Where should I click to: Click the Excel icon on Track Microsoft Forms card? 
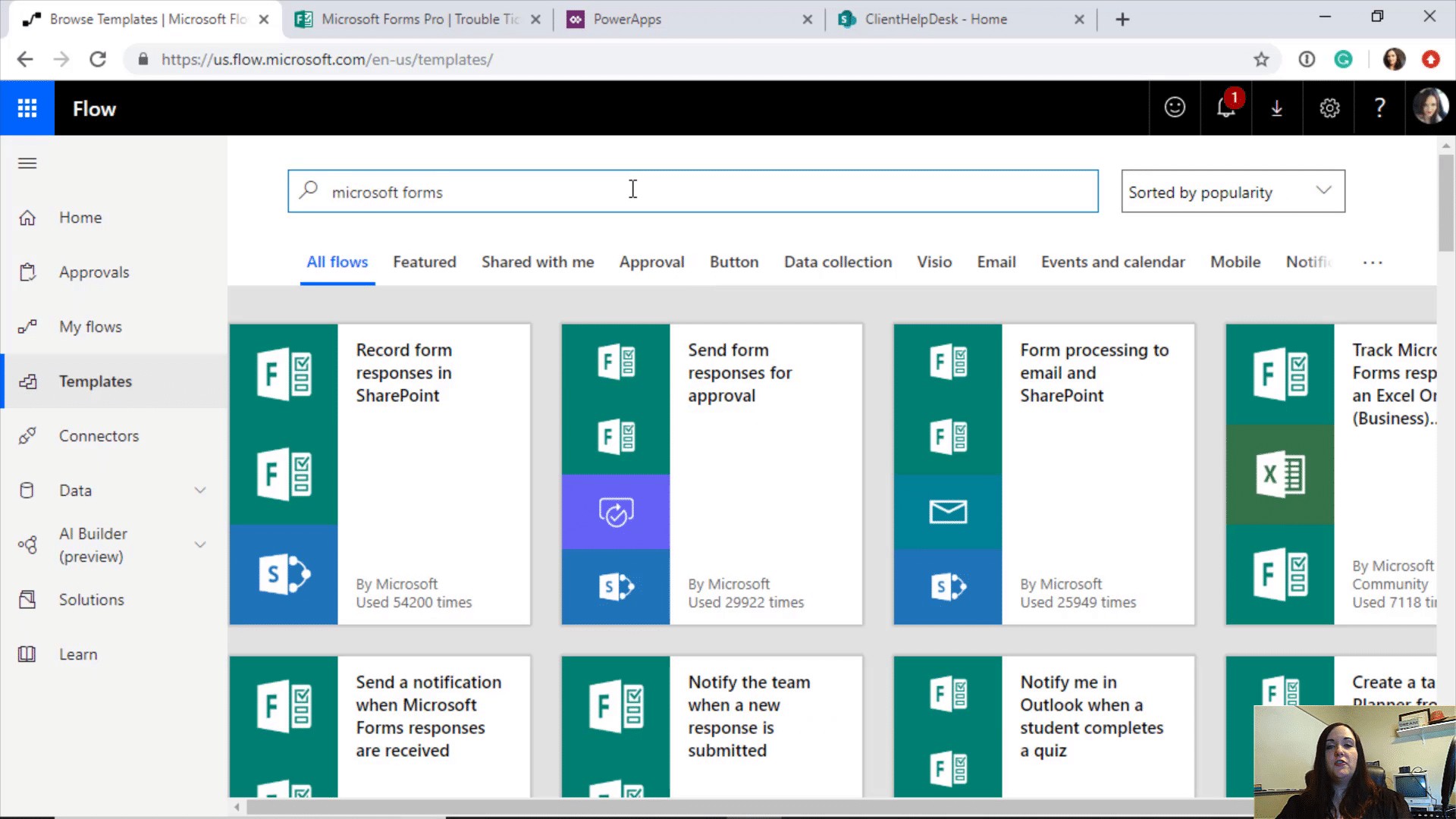(1280, 475)
